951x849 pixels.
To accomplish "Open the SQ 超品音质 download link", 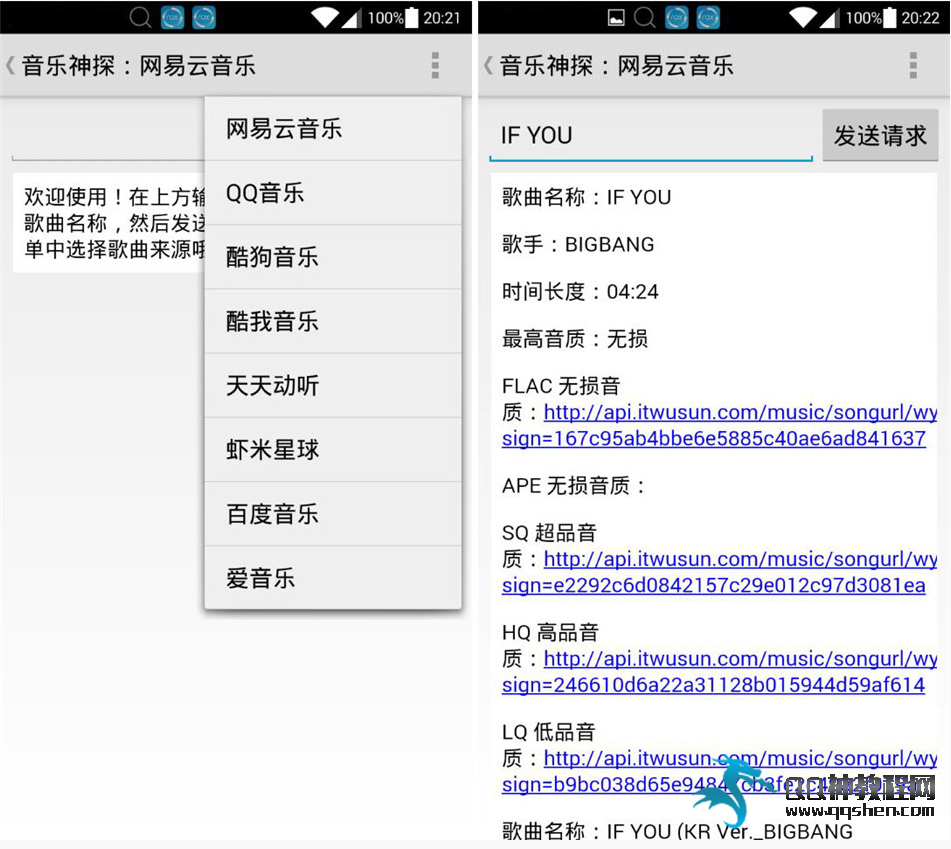I will pos(719,572).
